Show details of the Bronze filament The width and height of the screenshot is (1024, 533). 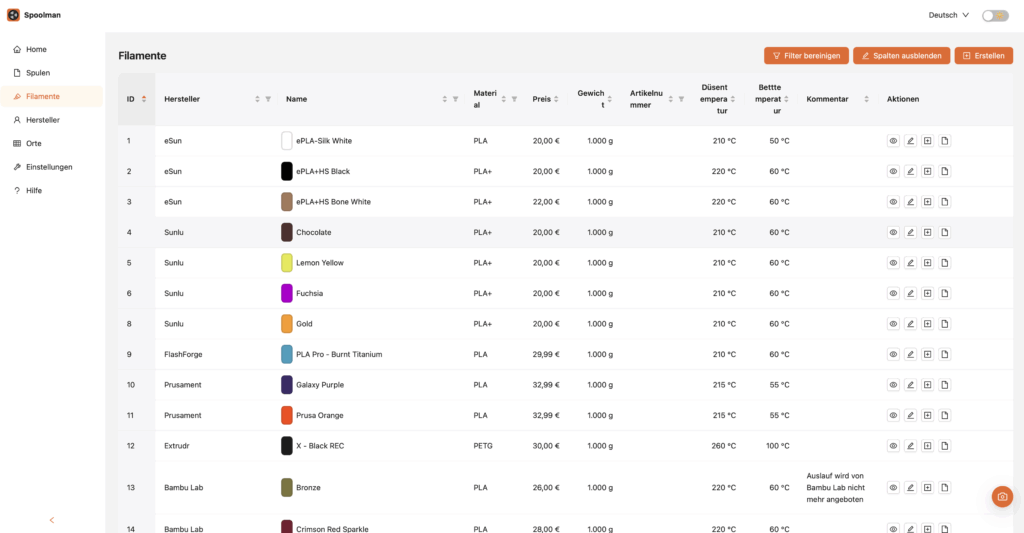[893, 488]
